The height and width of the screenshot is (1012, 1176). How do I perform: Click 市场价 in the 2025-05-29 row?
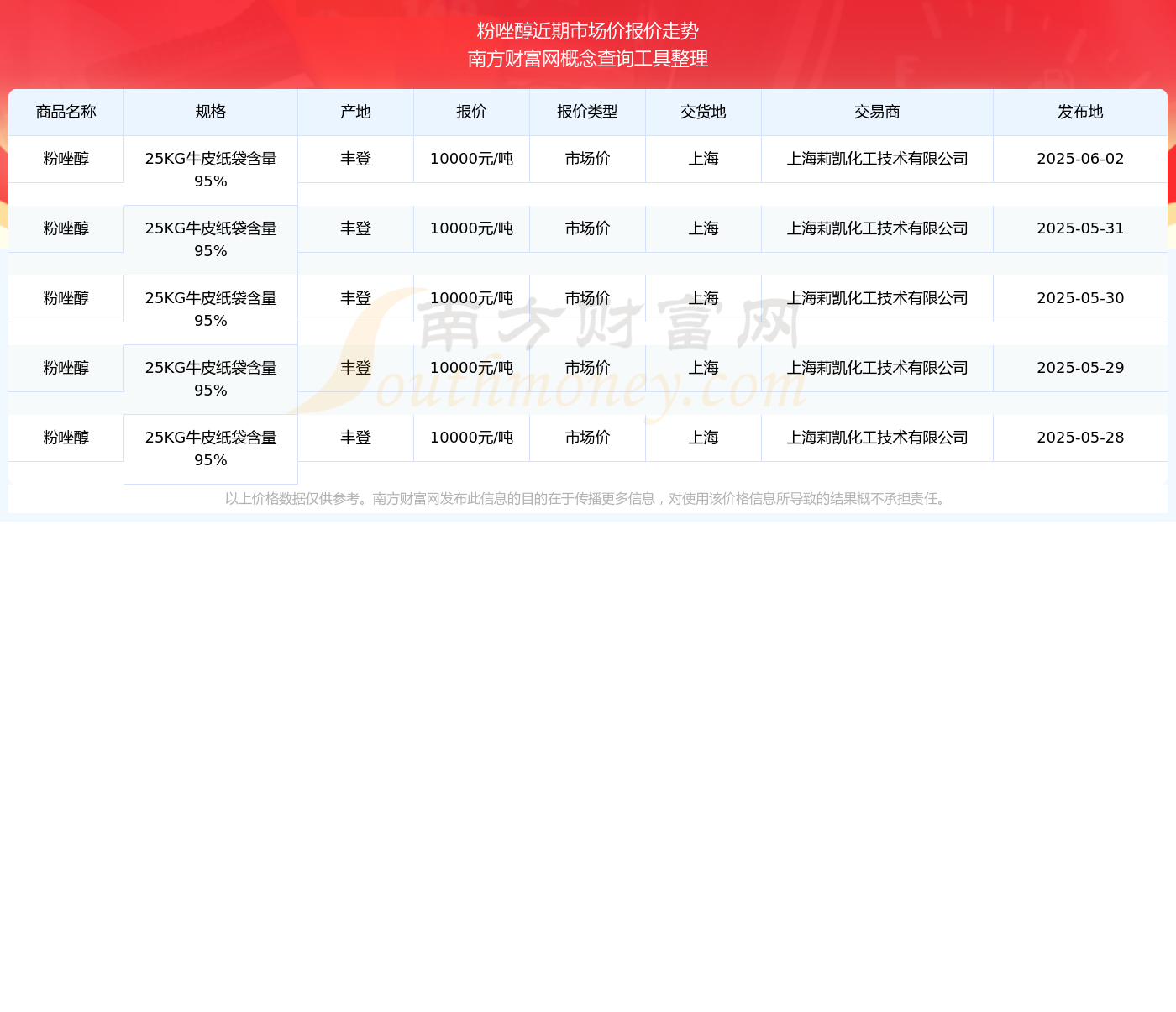tap(588, 368)
